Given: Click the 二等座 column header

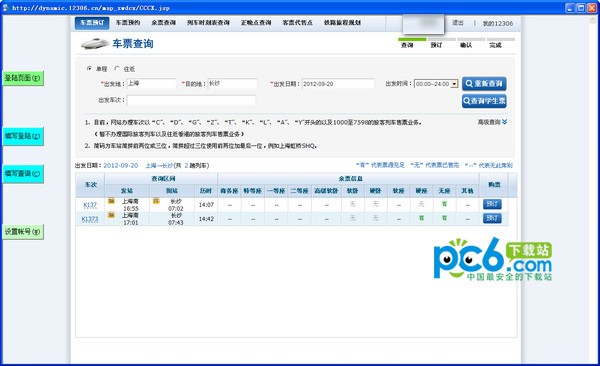Looking at the screenshot, I should pos(299,191).
